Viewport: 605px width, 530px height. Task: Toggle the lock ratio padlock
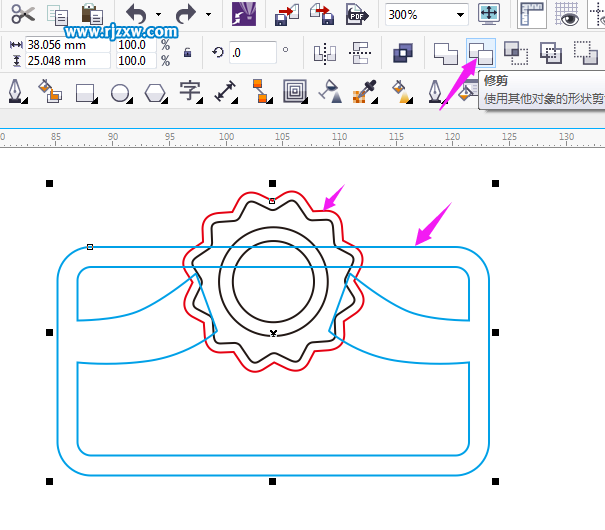point(188,52)
